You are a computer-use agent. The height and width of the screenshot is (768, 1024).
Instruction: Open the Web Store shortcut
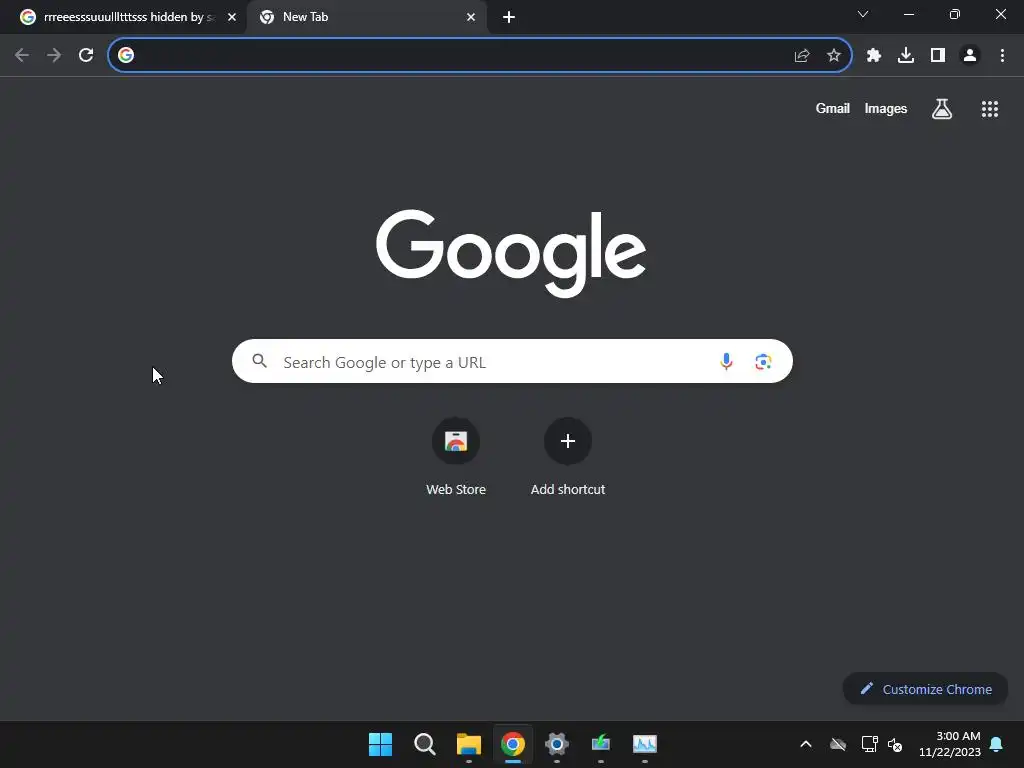tap(456, 457)
